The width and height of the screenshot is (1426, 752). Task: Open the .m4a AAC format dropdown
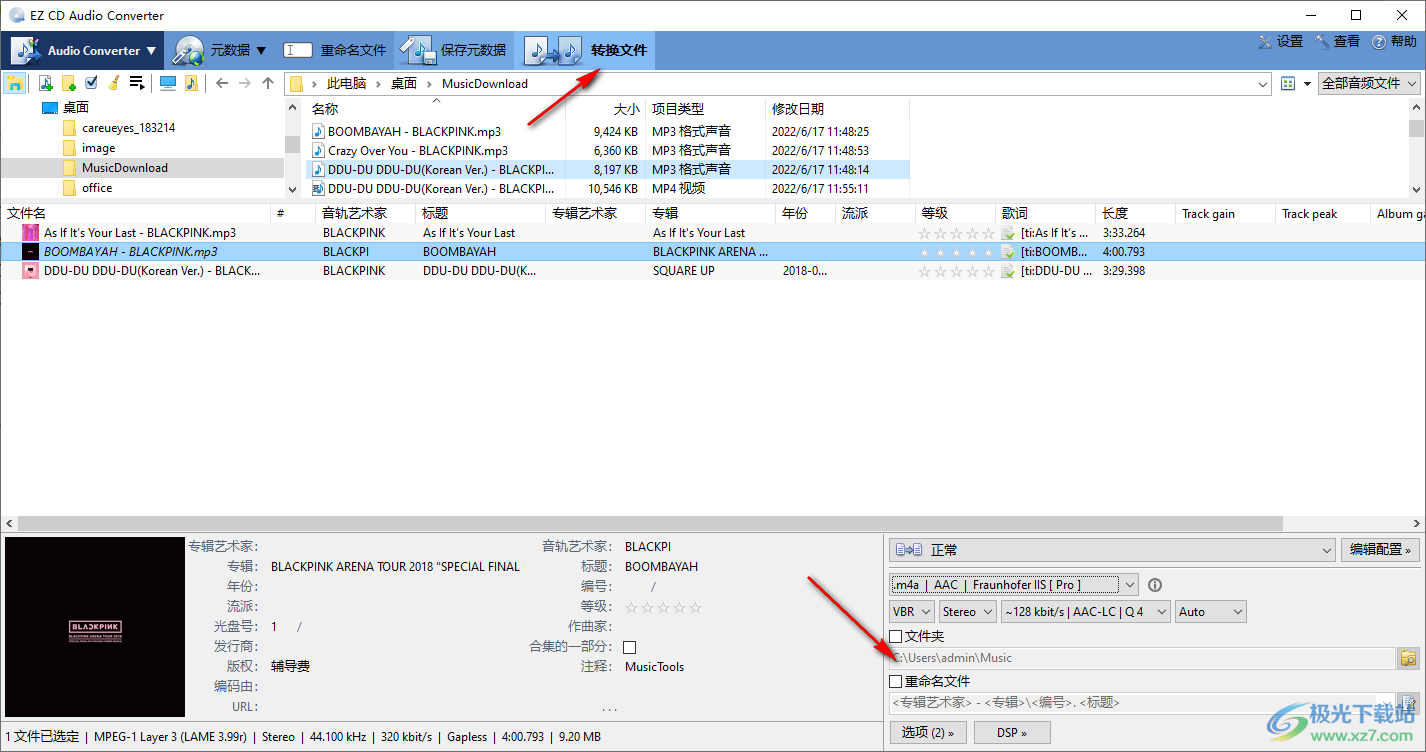(x=1014, y=585)
